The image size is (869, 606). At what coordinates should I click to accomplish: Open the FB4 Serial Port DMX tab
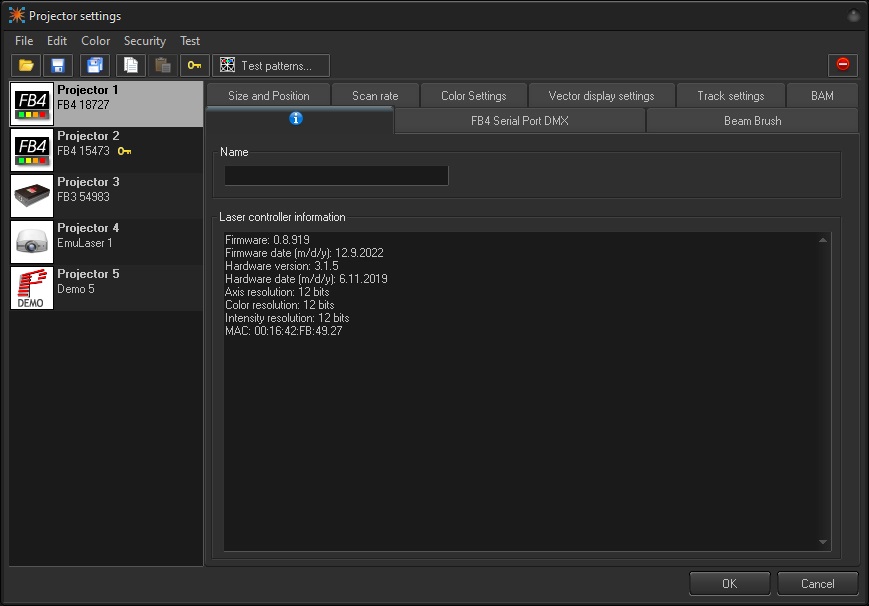pos(519,121)
